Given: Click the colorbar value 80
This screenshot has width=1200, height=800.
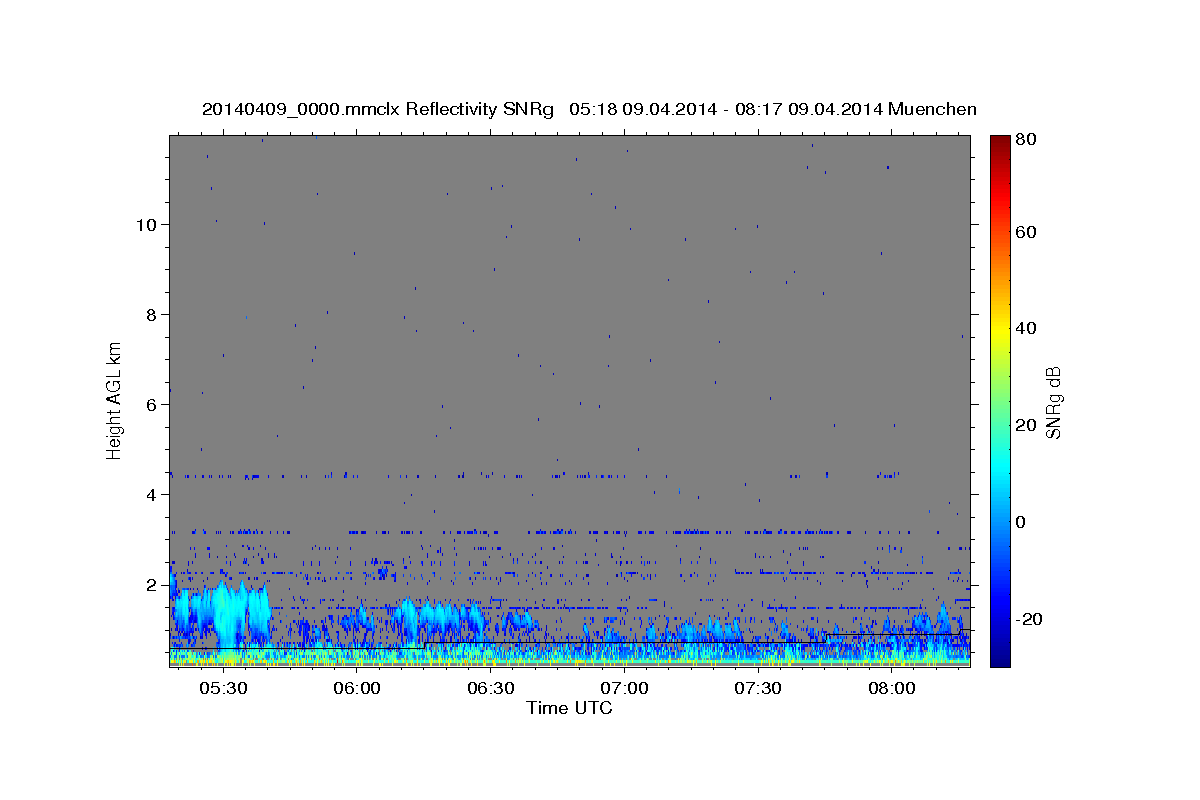Looking at the screenshot, I should [1027, 140].
